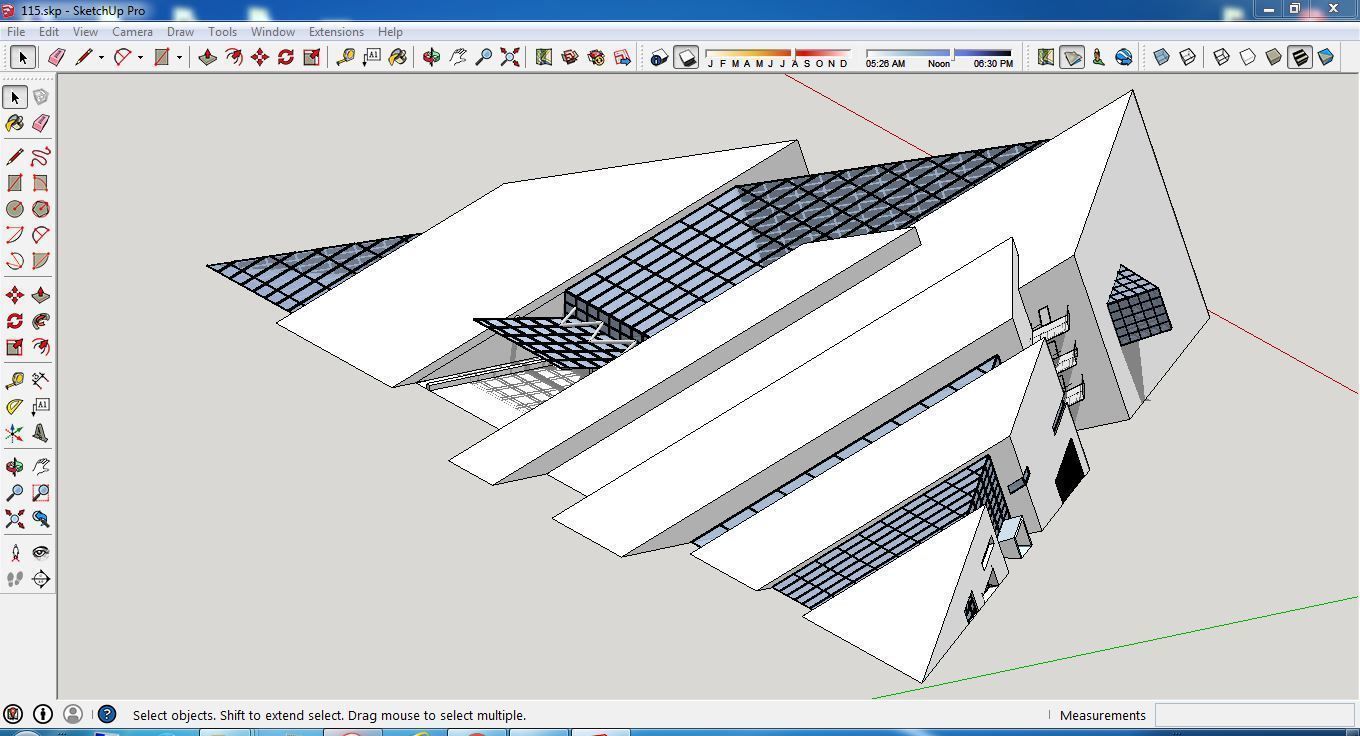Click Zoom Extents in top toolbar
The width and height of the screenshot is (1360, 736).
coord(509,57)
